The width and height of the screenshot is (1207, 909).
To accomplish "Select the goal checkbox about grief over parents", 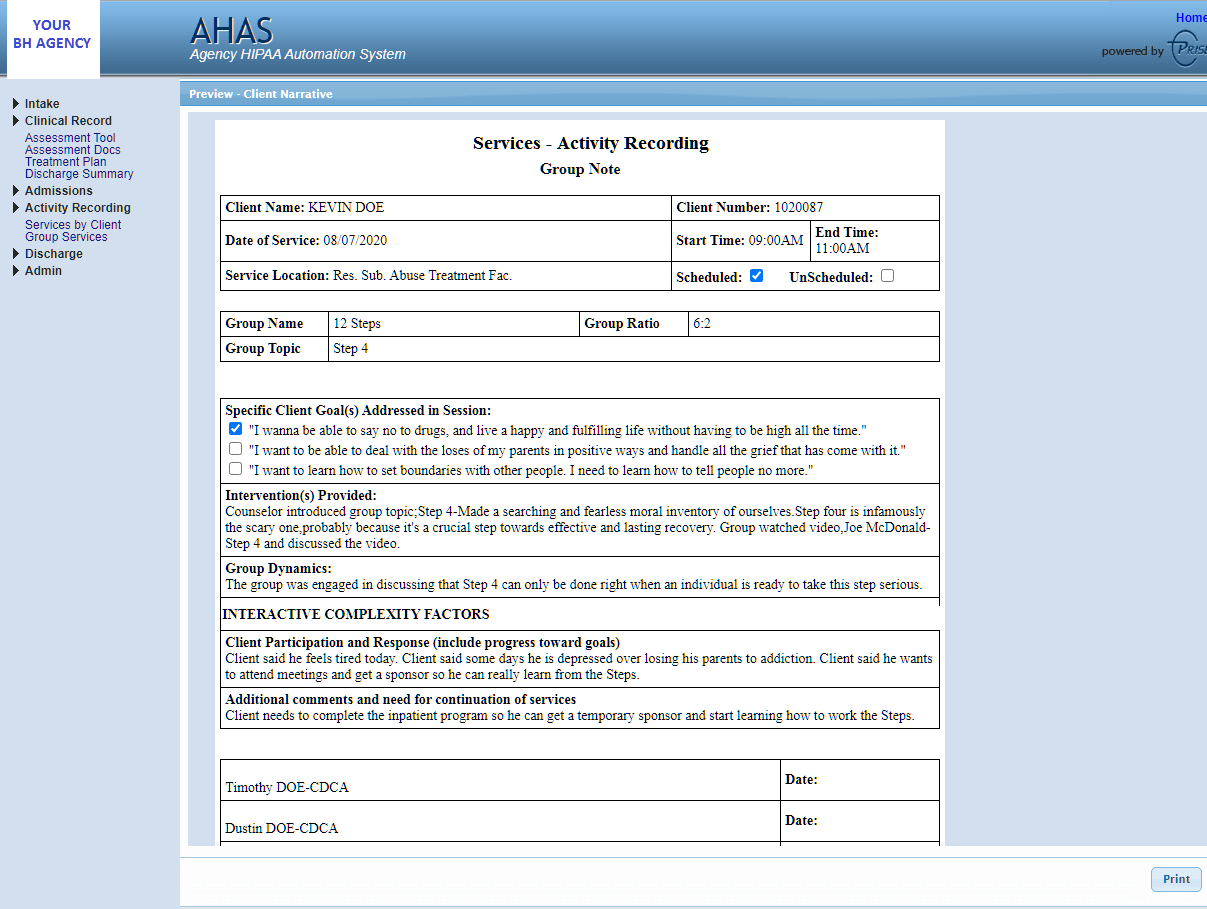I will pos(235,449).
